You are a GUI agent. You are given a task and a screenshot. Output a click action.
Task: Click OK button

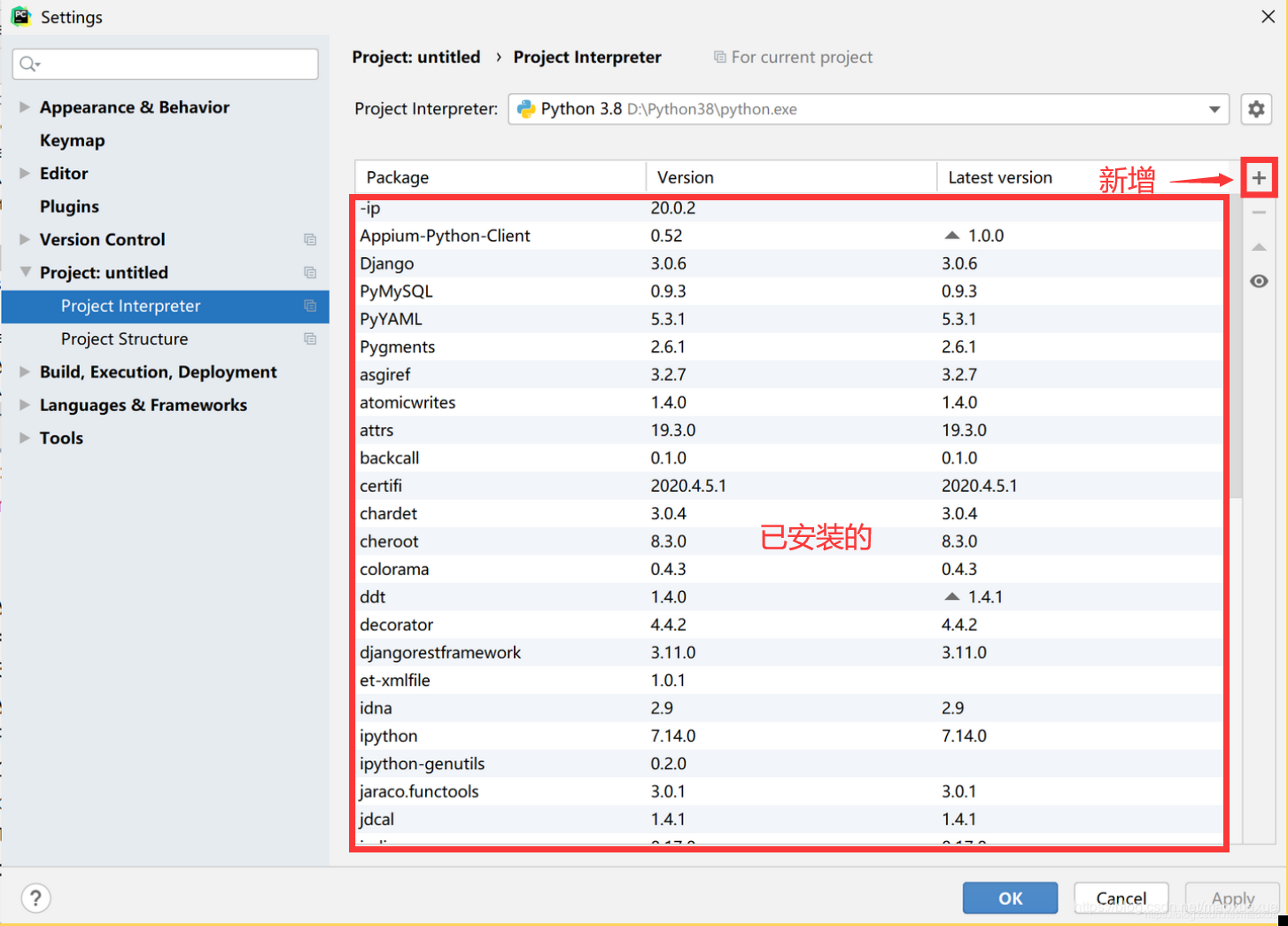(1010, 898)
